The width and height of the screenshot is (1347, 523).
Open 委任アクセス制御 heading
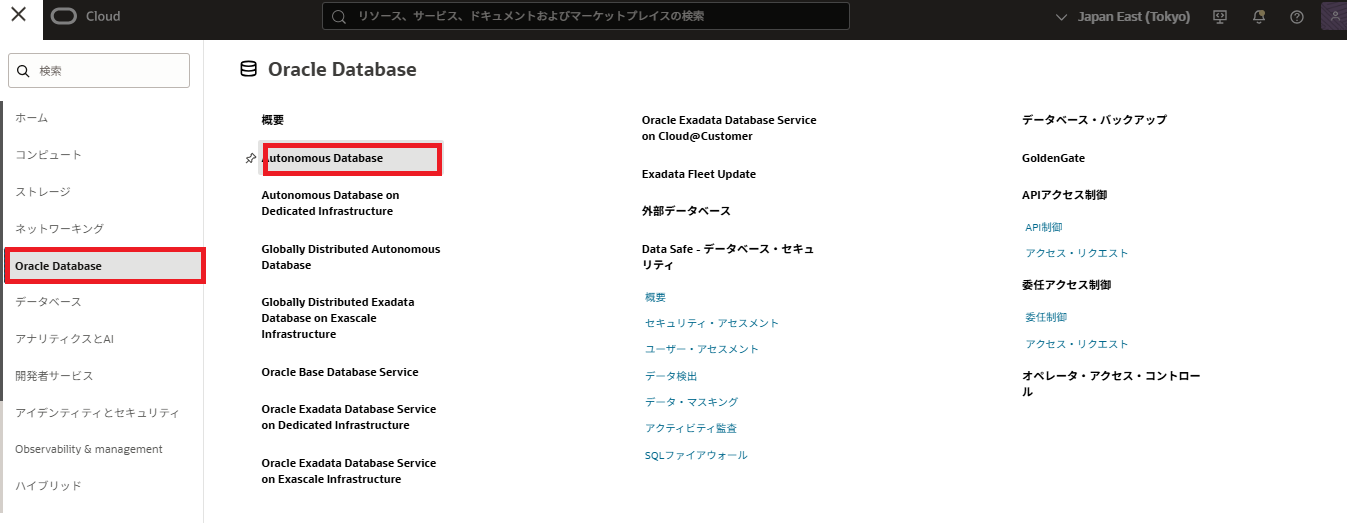1066,285
